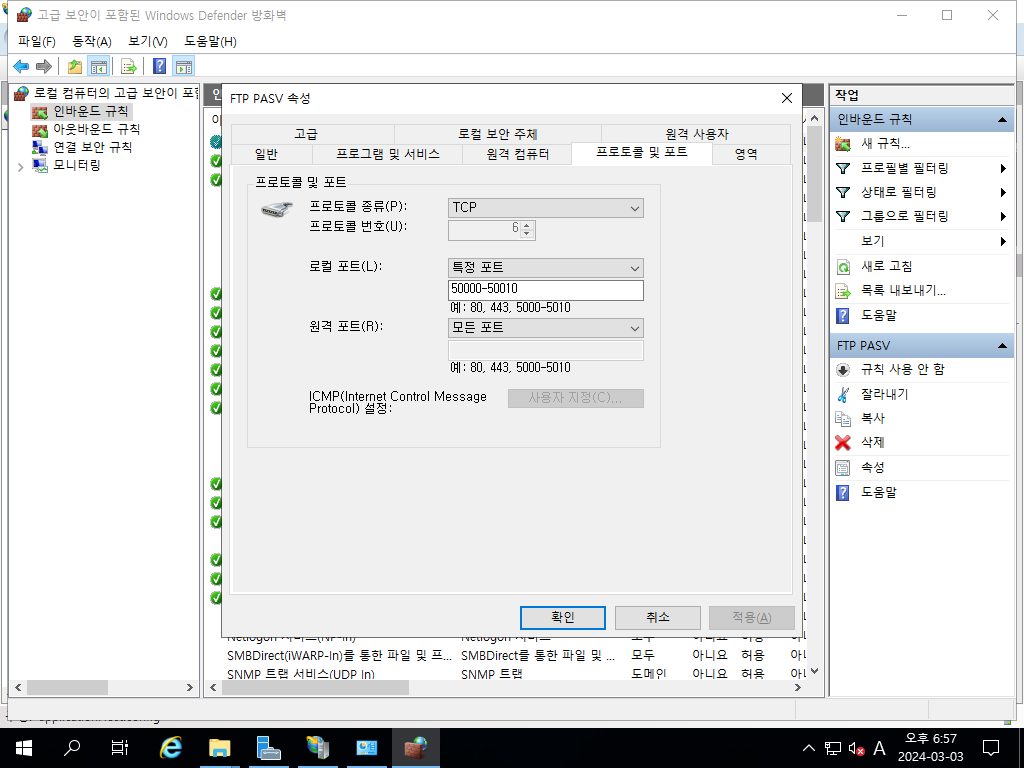Click the muted volume tray icon

point(856,748)
